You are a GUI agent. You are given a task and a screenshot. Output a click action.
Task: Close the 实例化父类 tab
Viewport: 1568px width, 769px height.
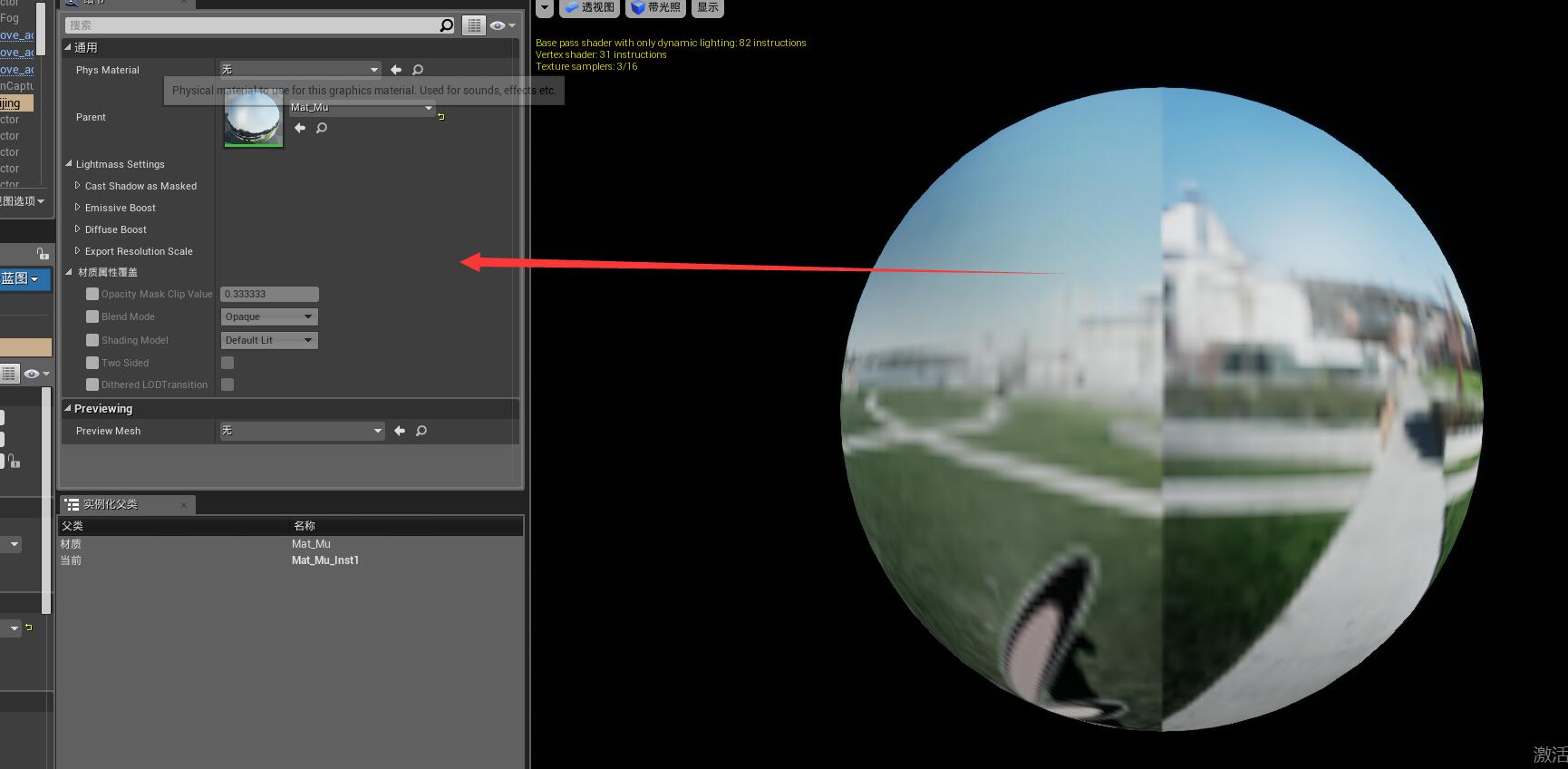coord(184,505)
